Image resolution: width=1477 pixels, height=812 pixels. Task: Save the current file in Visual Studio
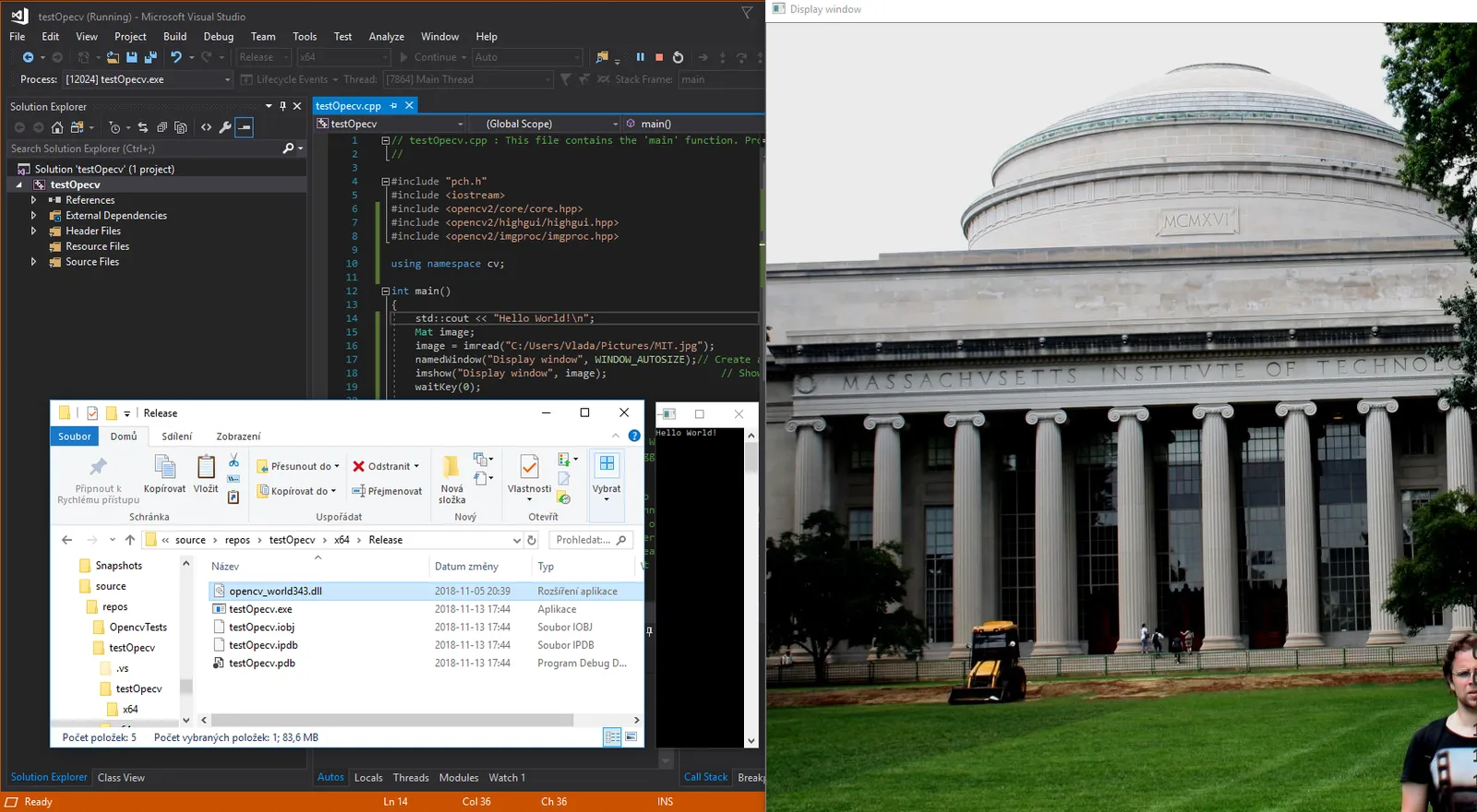(x=132, y=57)
